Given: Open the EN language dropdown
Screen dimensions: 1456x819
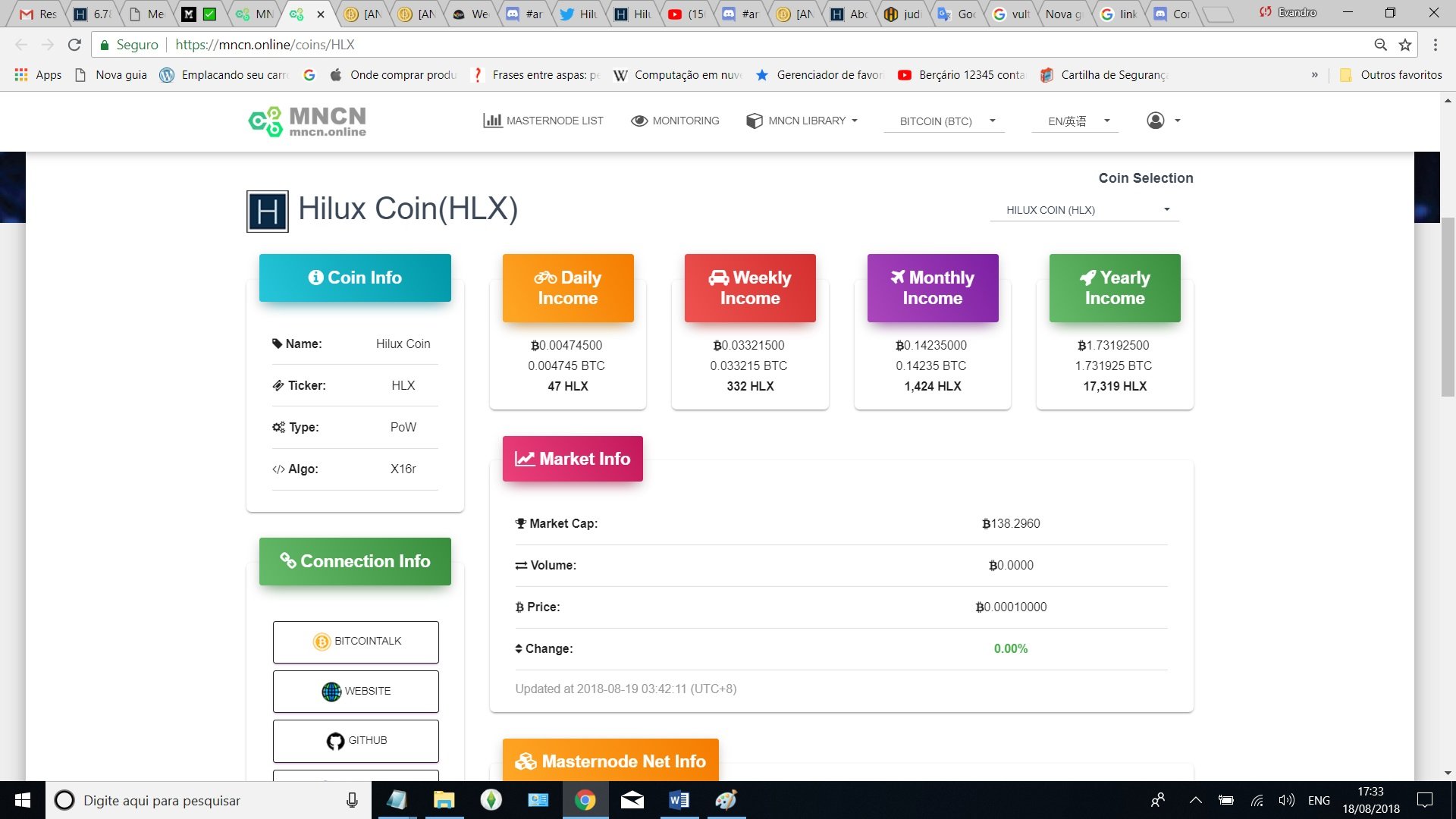Looking at the screenshot, I should pos(1075,121).
